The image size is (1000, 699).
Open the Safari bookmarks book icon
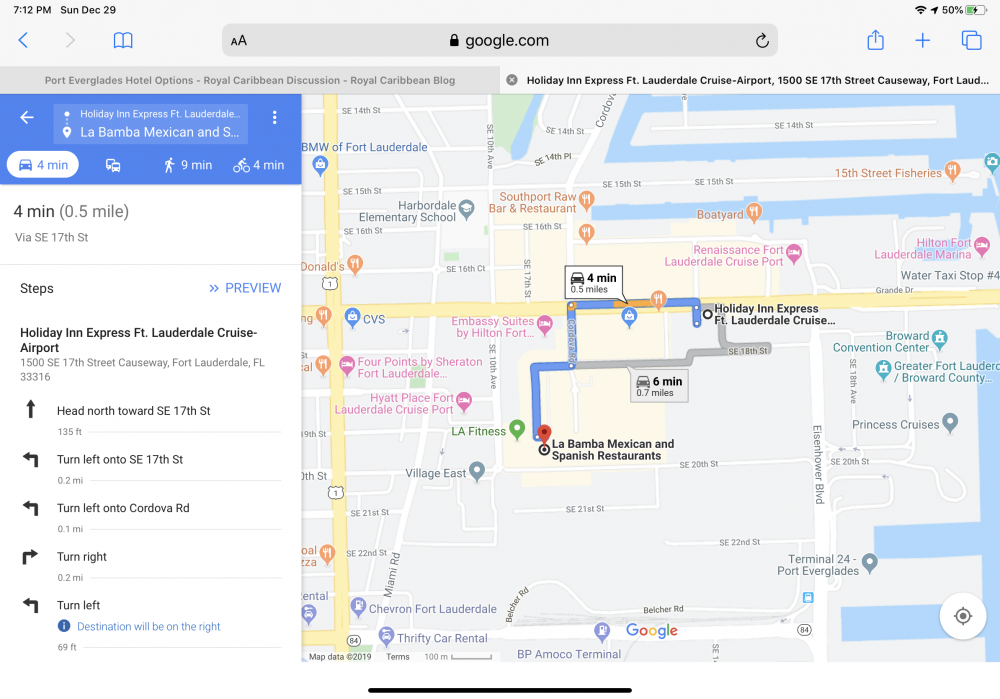[x=123, y=40]
